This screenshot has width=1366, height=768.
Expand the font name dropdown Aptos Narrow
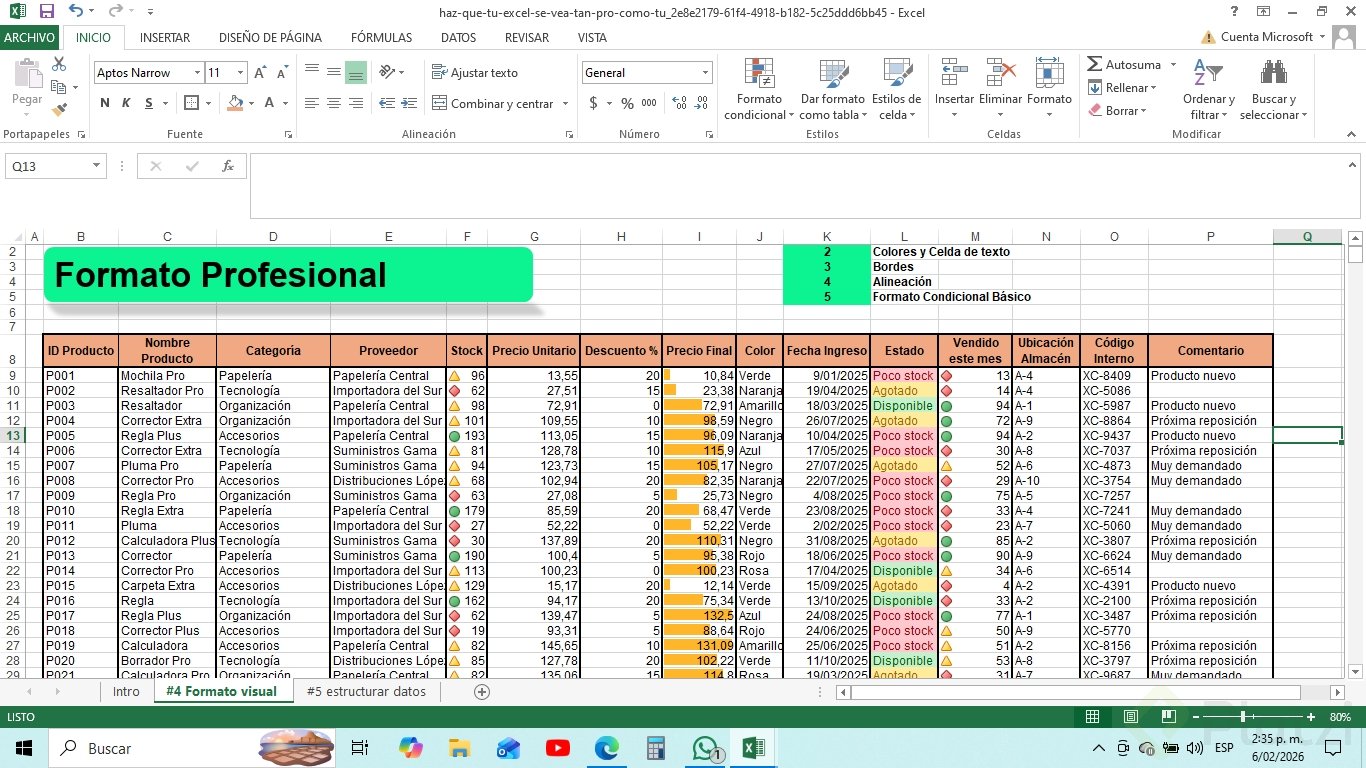[195, 73]
